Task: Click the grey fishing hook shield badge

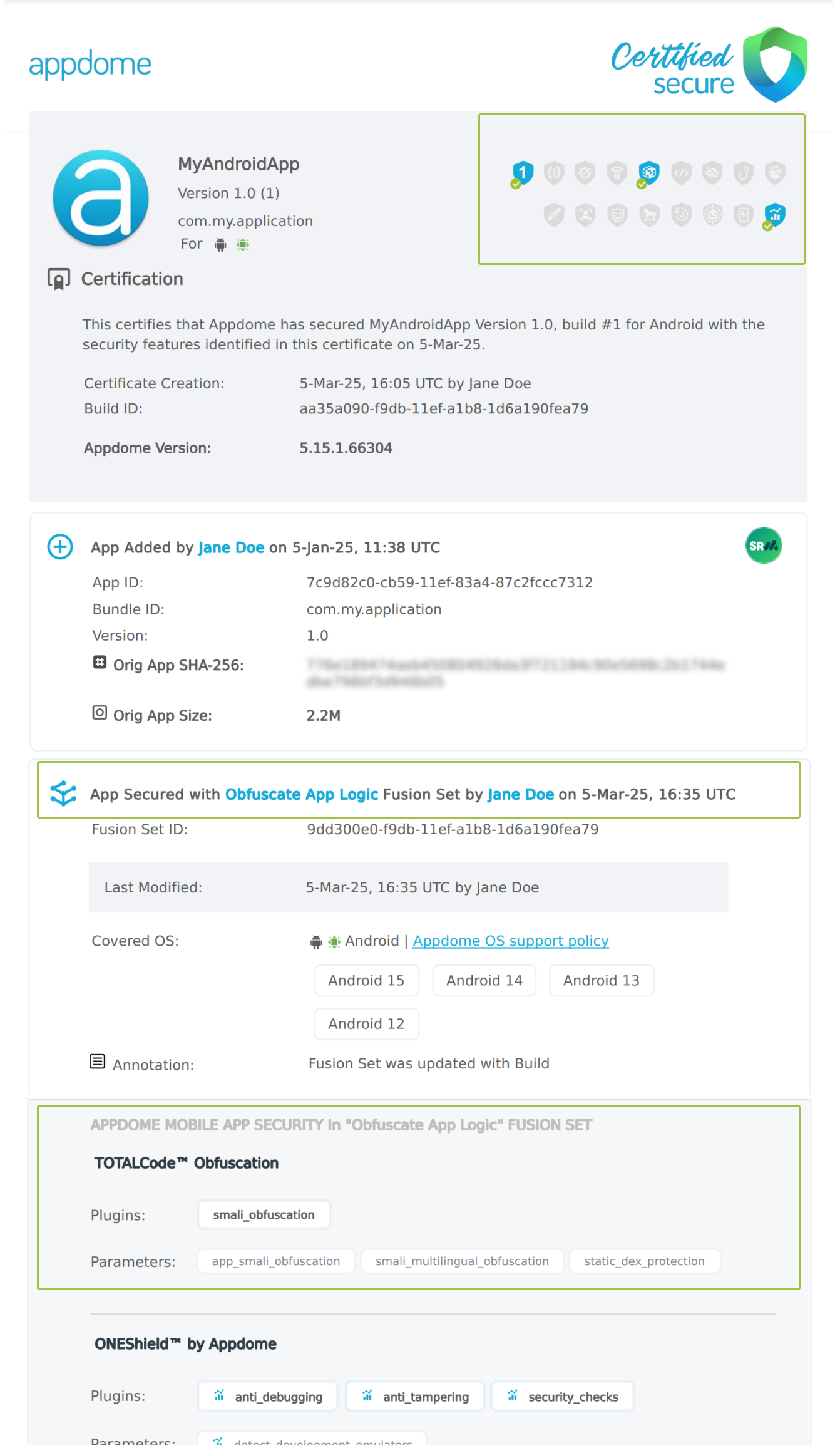Action: coord(744,172)
